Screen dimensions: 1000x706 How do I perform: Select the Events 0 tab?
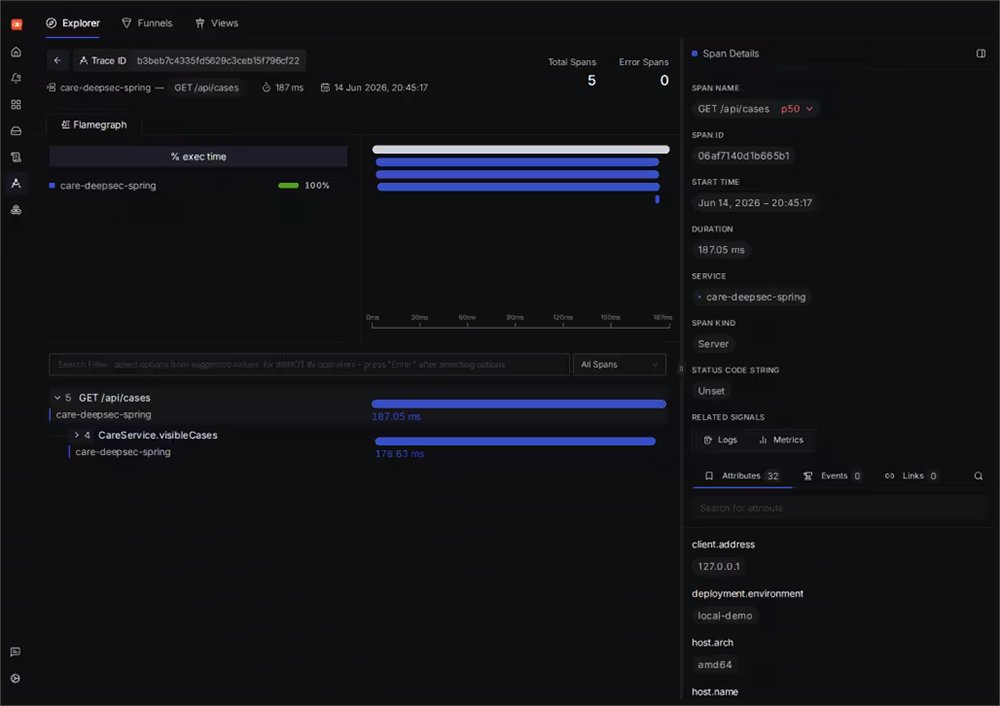[x=832, y=476]
